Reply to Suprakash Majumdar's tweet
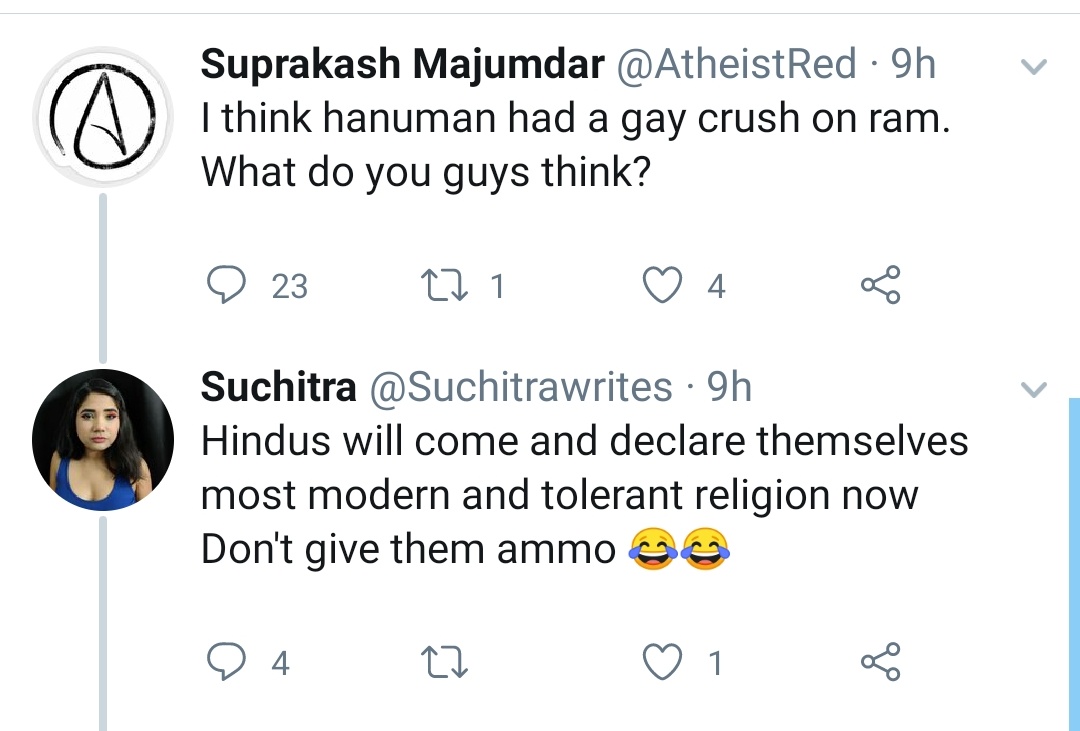 click(226, 287)
